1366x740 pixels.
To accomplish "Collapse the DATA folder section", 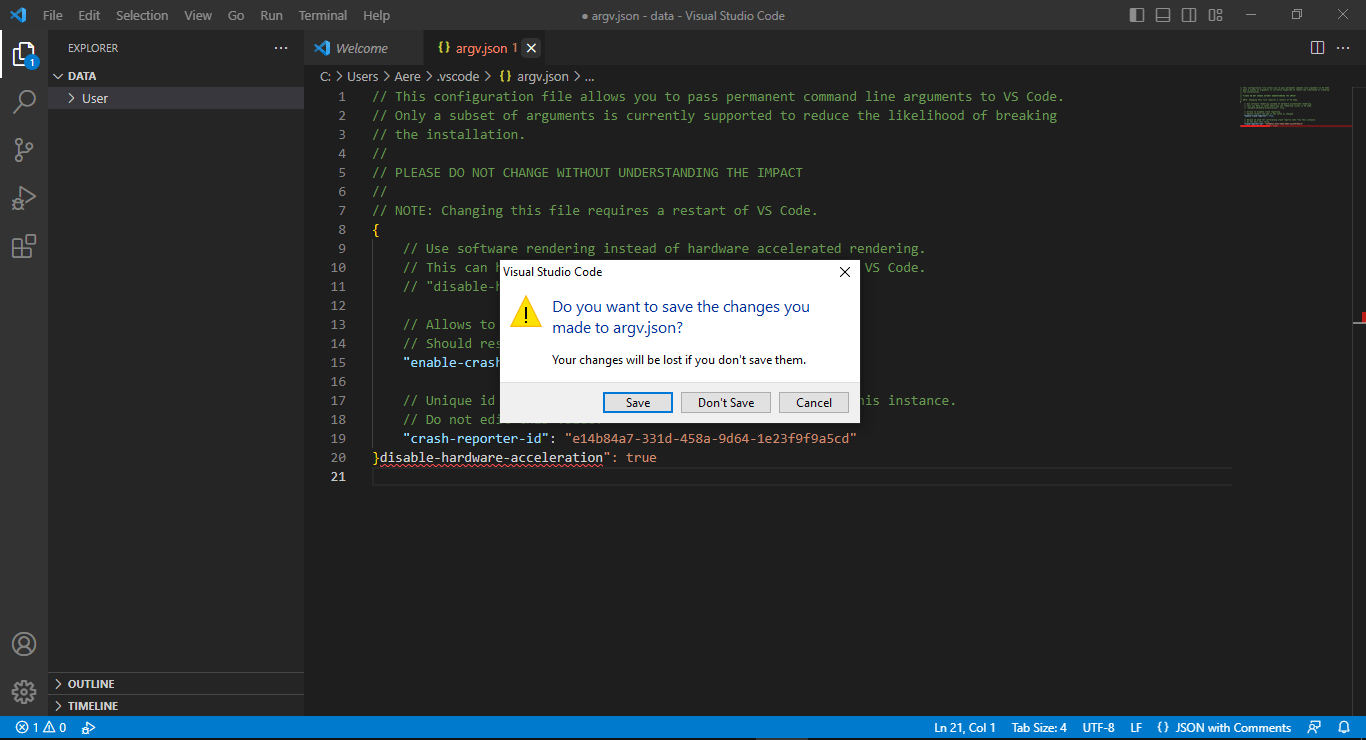I will [x=175, y=76].
